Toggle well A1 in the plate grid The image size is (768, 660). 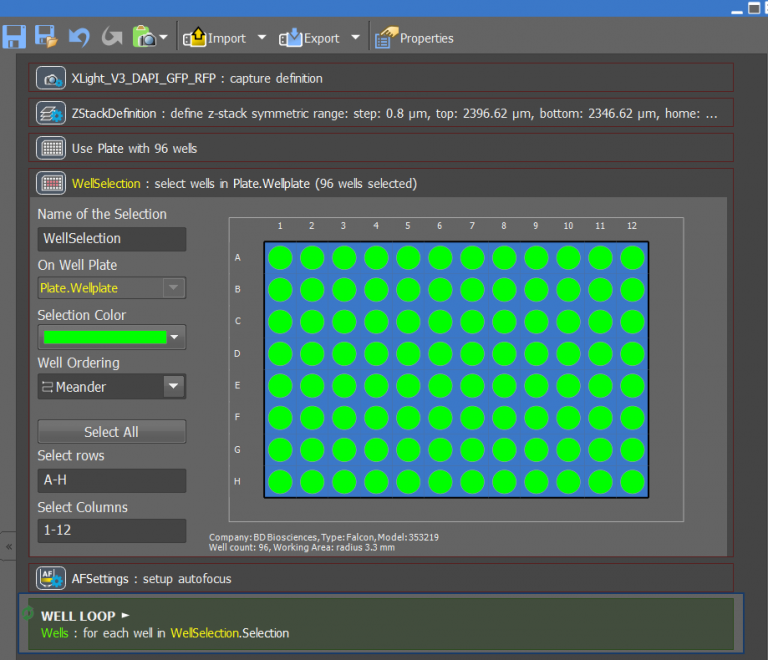tap(280, 257)
